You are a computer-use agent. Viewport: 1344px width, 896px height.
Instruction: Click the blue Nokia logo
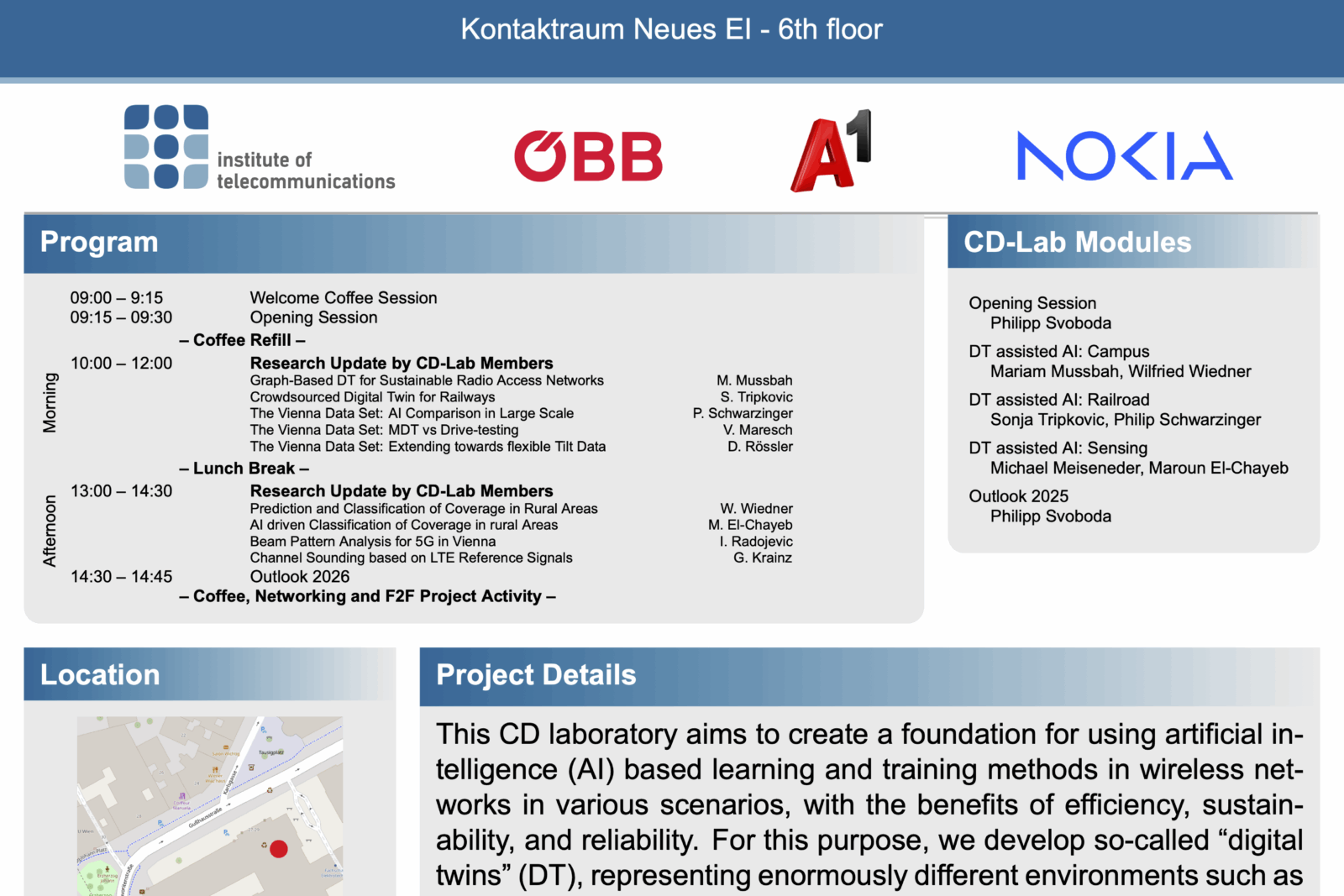pyautogui.click(x=1124, y=156)
